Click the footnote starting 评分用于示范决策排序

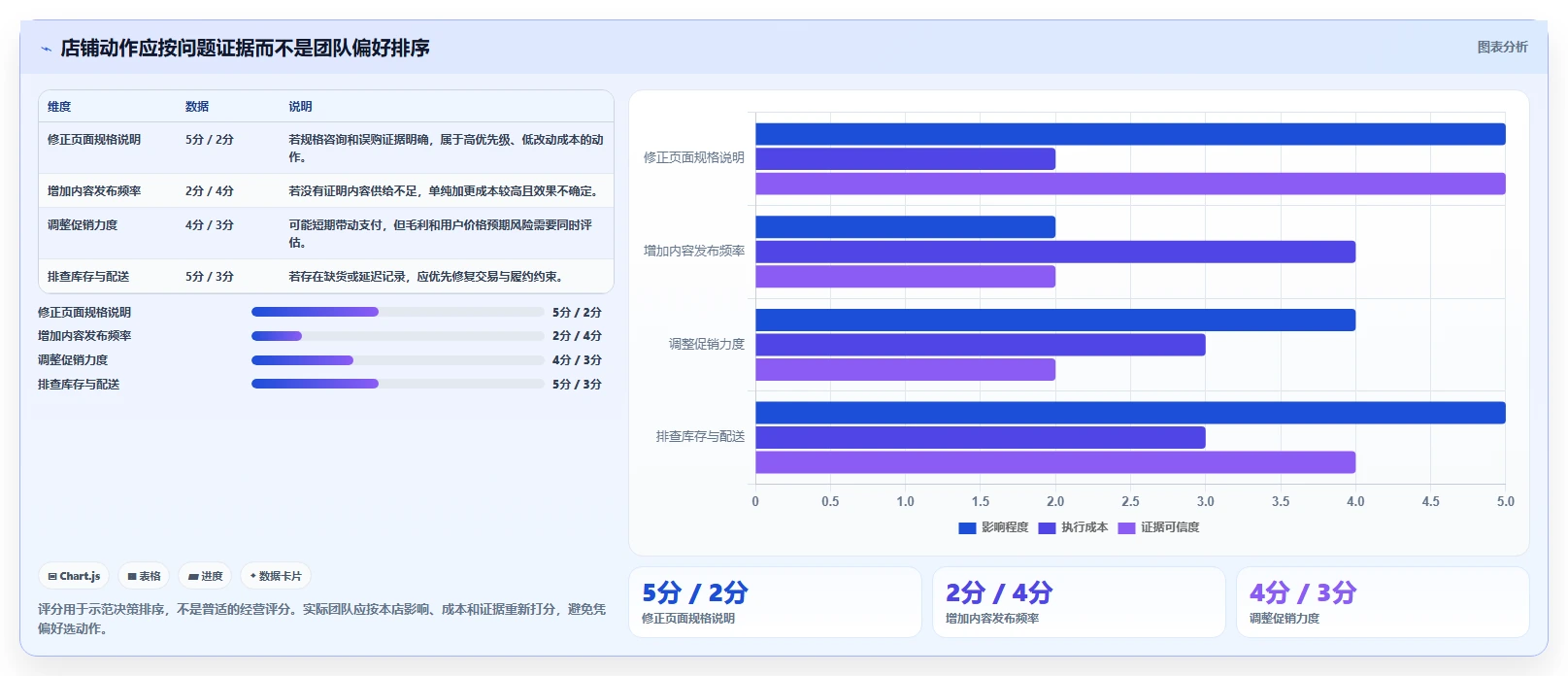click(321, 619)
